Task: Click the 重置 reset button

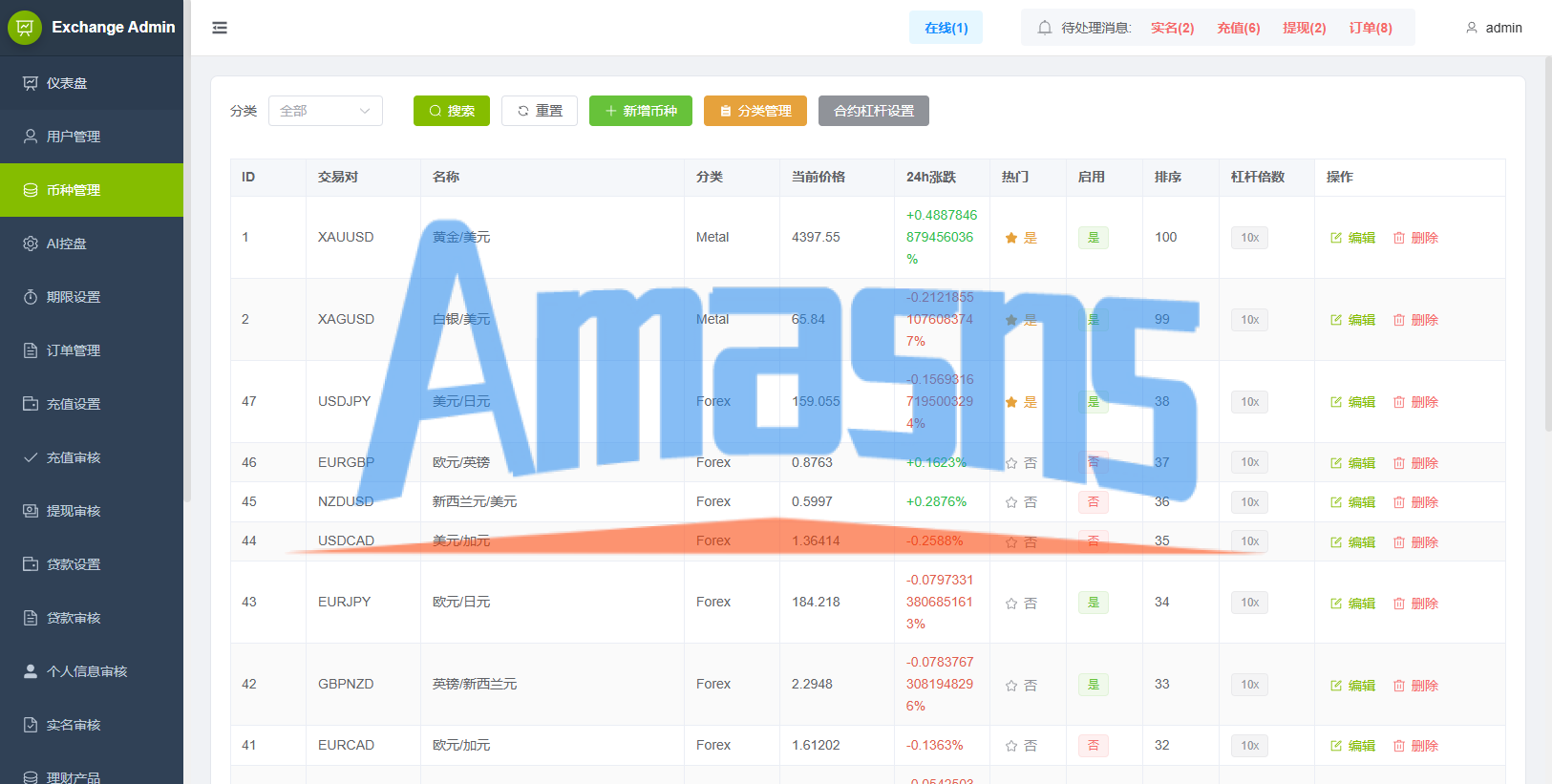Action: point(540,111)
